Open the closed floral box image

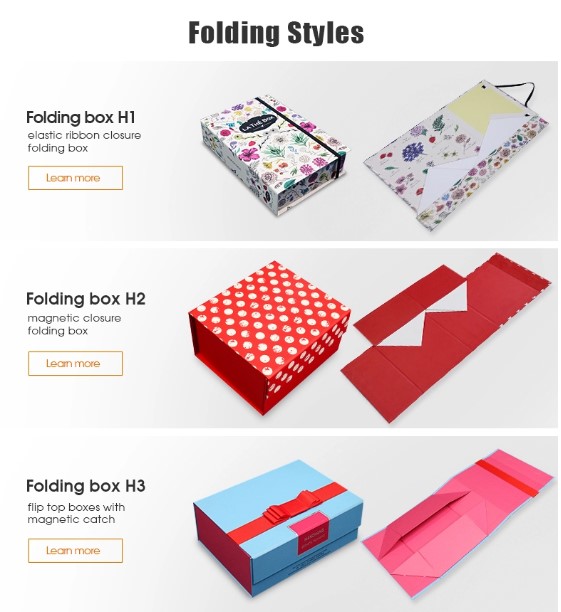coord(274,155)
